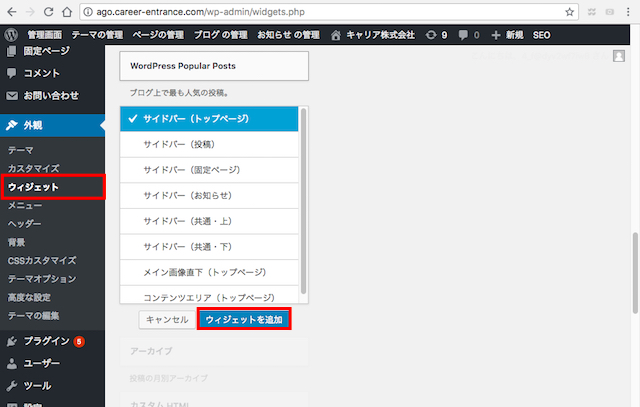Screen dimensions: 640x407
Task: Open ウィジェット in the sidebar
Action: point(34,187)
